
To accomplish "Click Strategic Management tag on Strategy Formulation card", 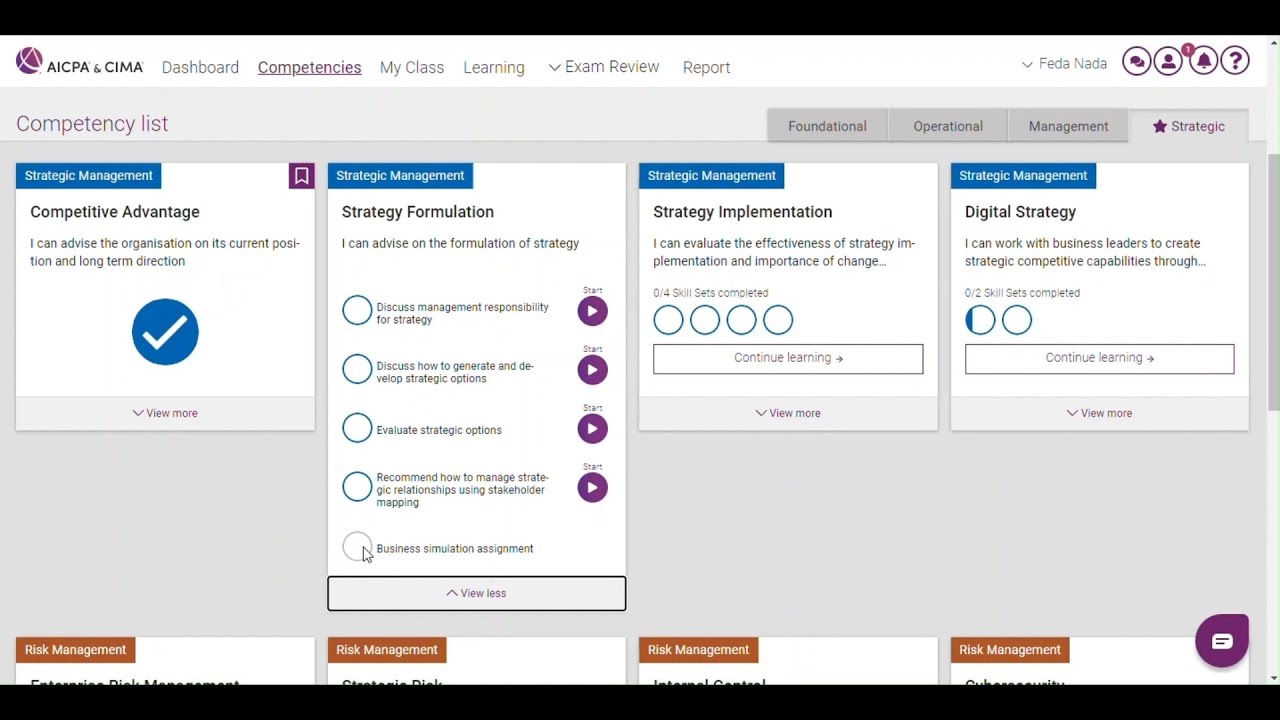I will point(400,176).
